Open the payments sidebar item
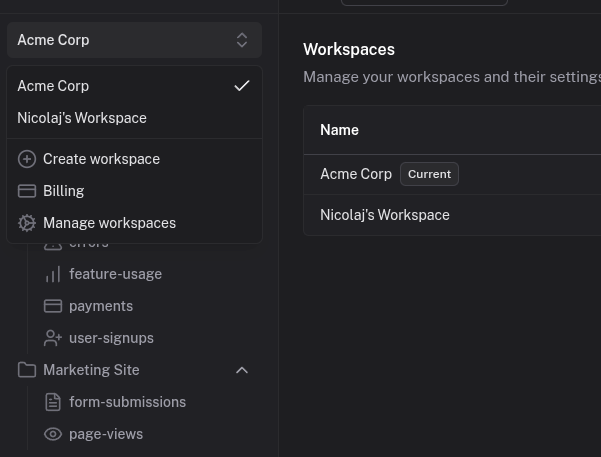The image size is (601, 457). coord(134,306)
